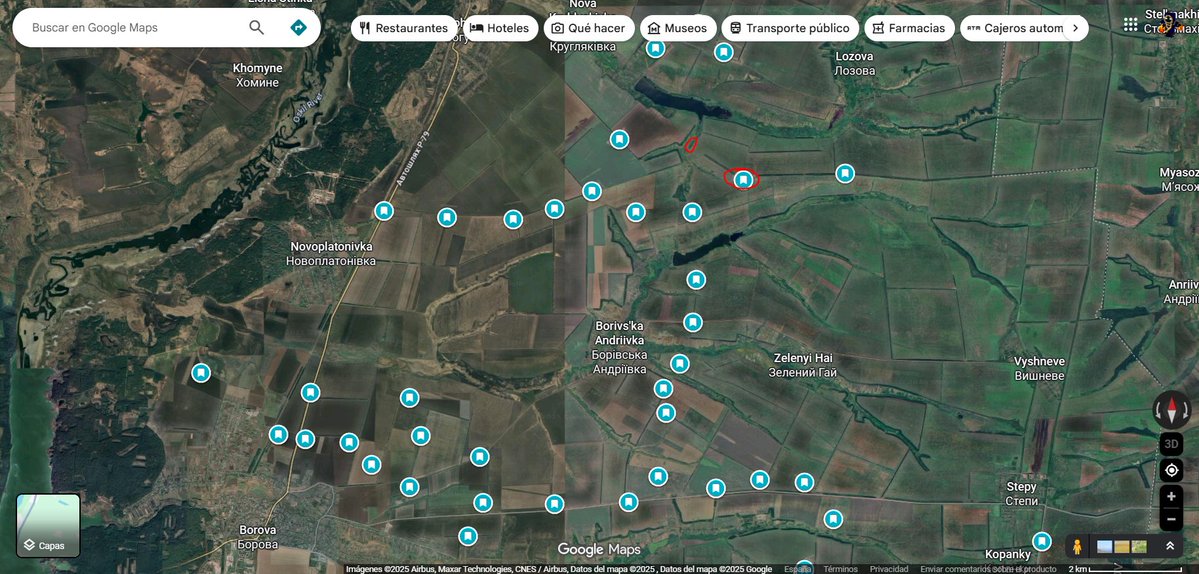1199x574 pixels.
Task: Open directions with the blue arrow icon
Action: click(298, 28)
